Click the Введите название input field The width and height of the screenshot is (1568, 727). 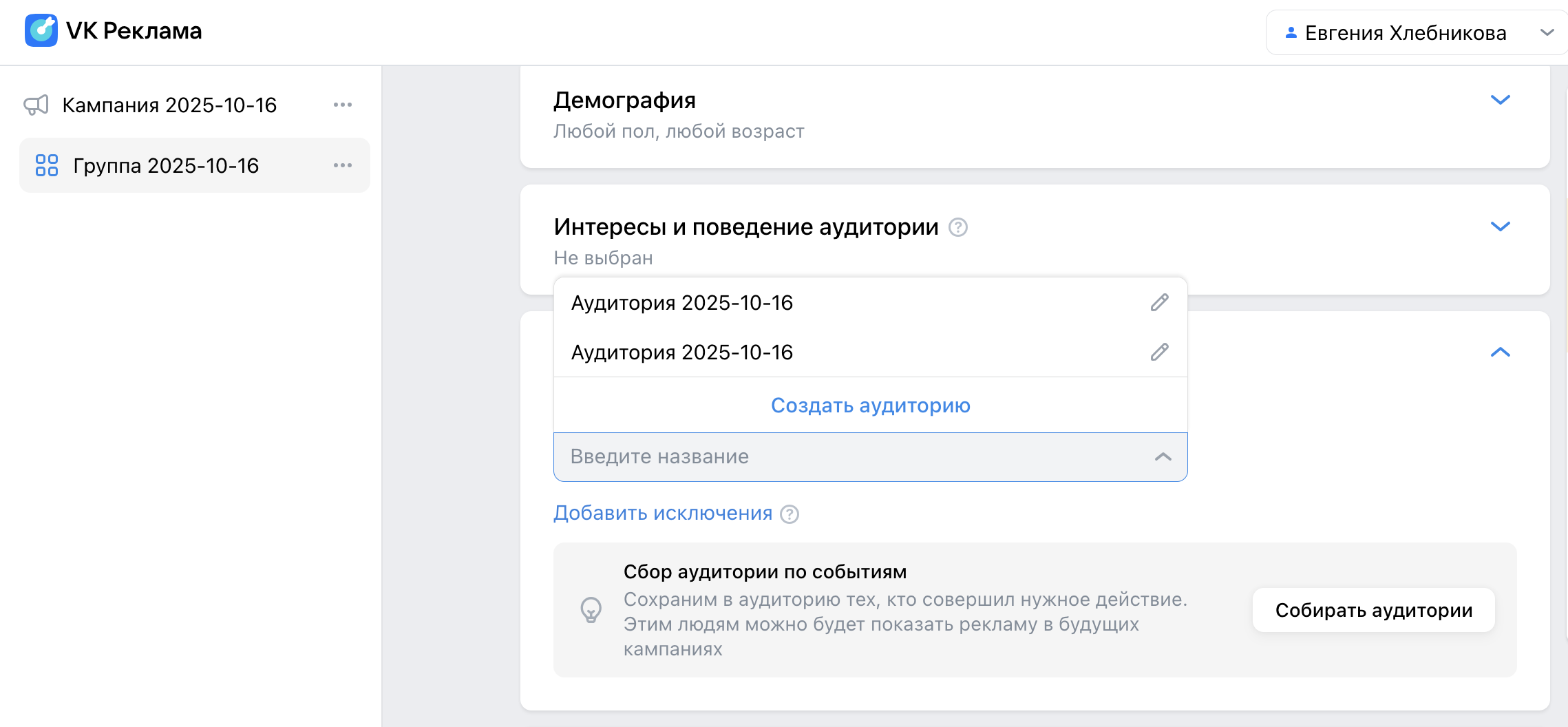pos(854,457)
